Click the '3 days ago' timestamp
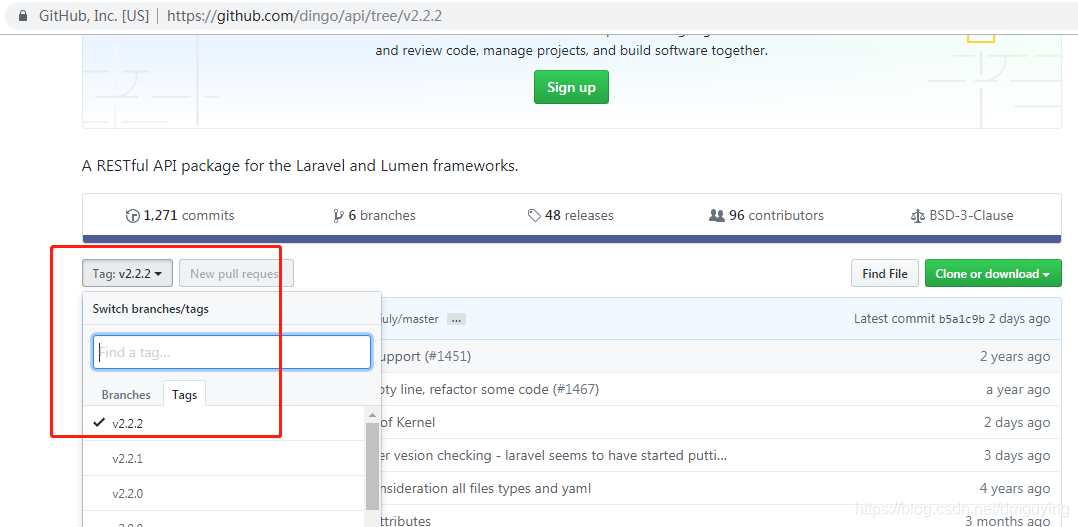This screenshot has width=1078, height=527. (1017, 455)
